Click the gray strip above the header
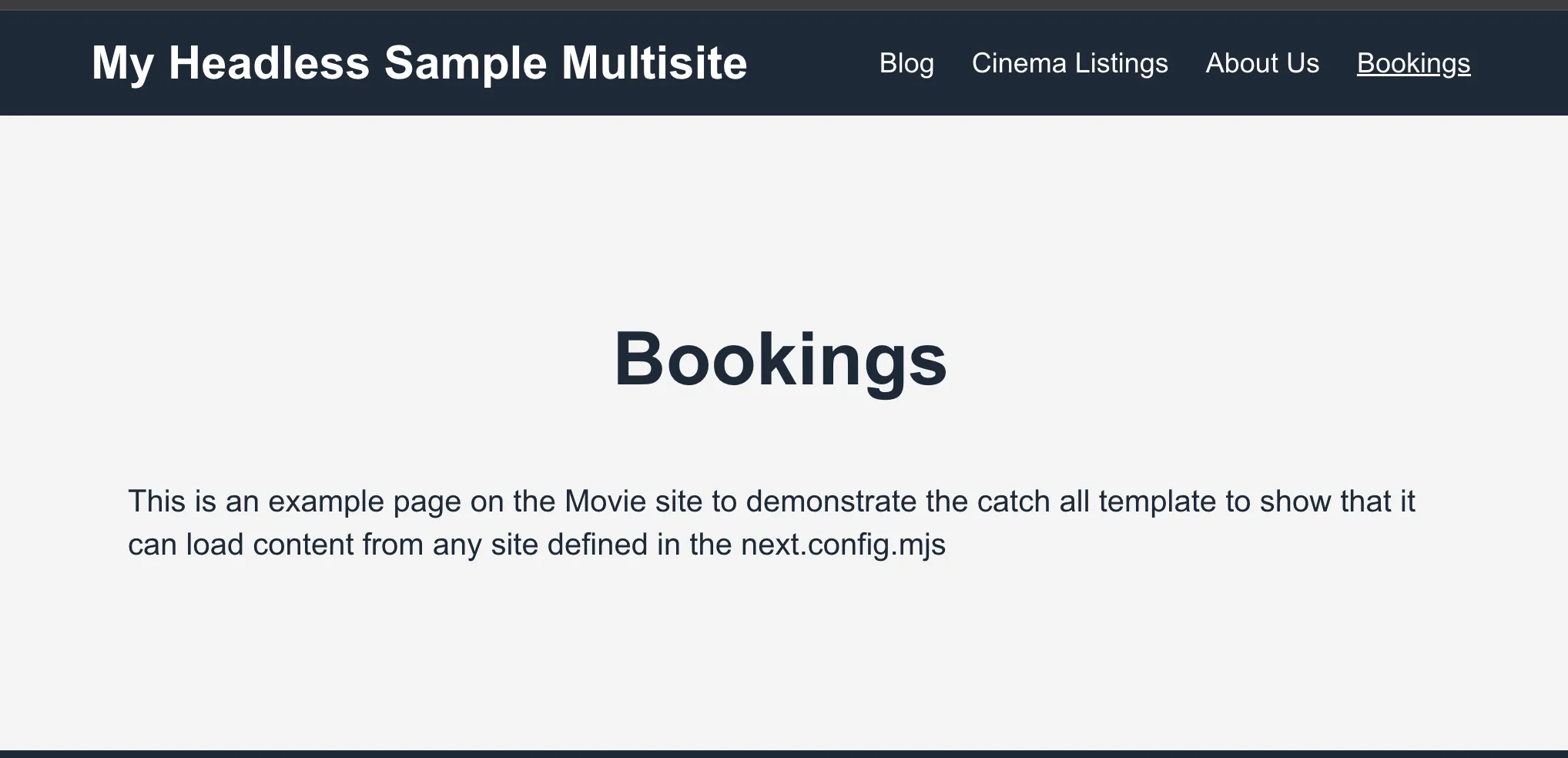 point(784,5)
